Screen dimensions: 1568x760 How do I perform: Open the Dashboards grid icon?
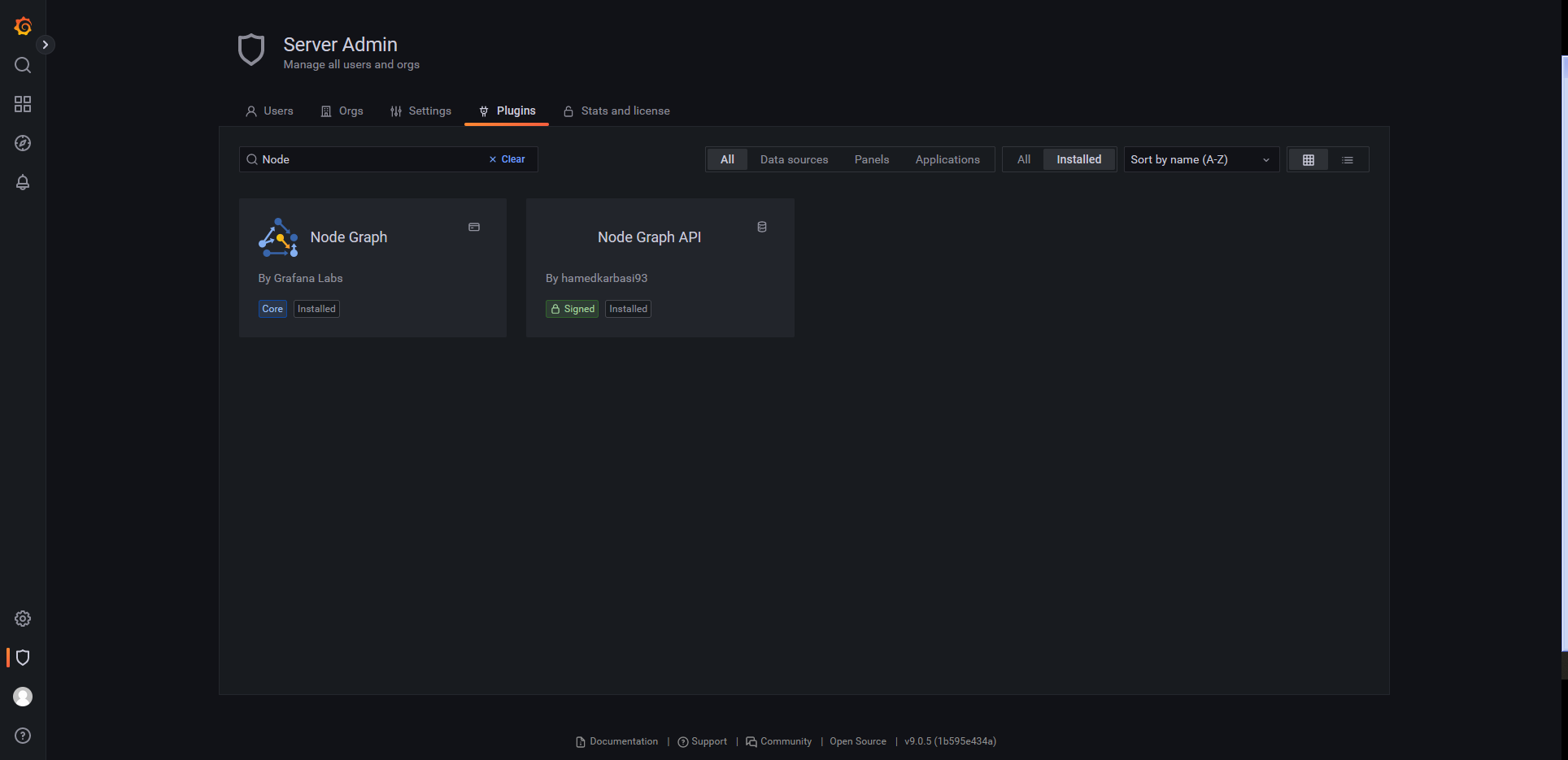point(23,104)
